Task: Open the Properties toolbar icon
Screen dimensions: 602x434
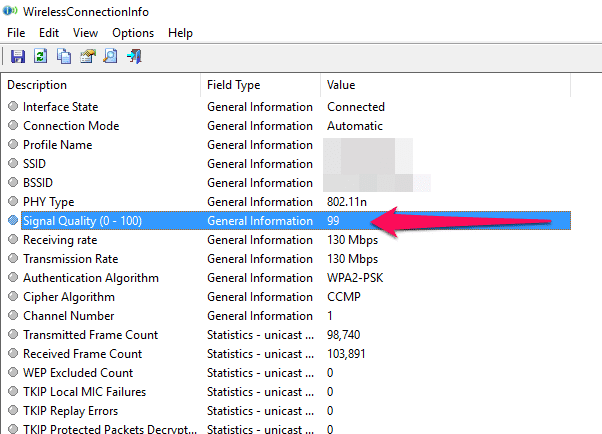Action: coord(87,56)
